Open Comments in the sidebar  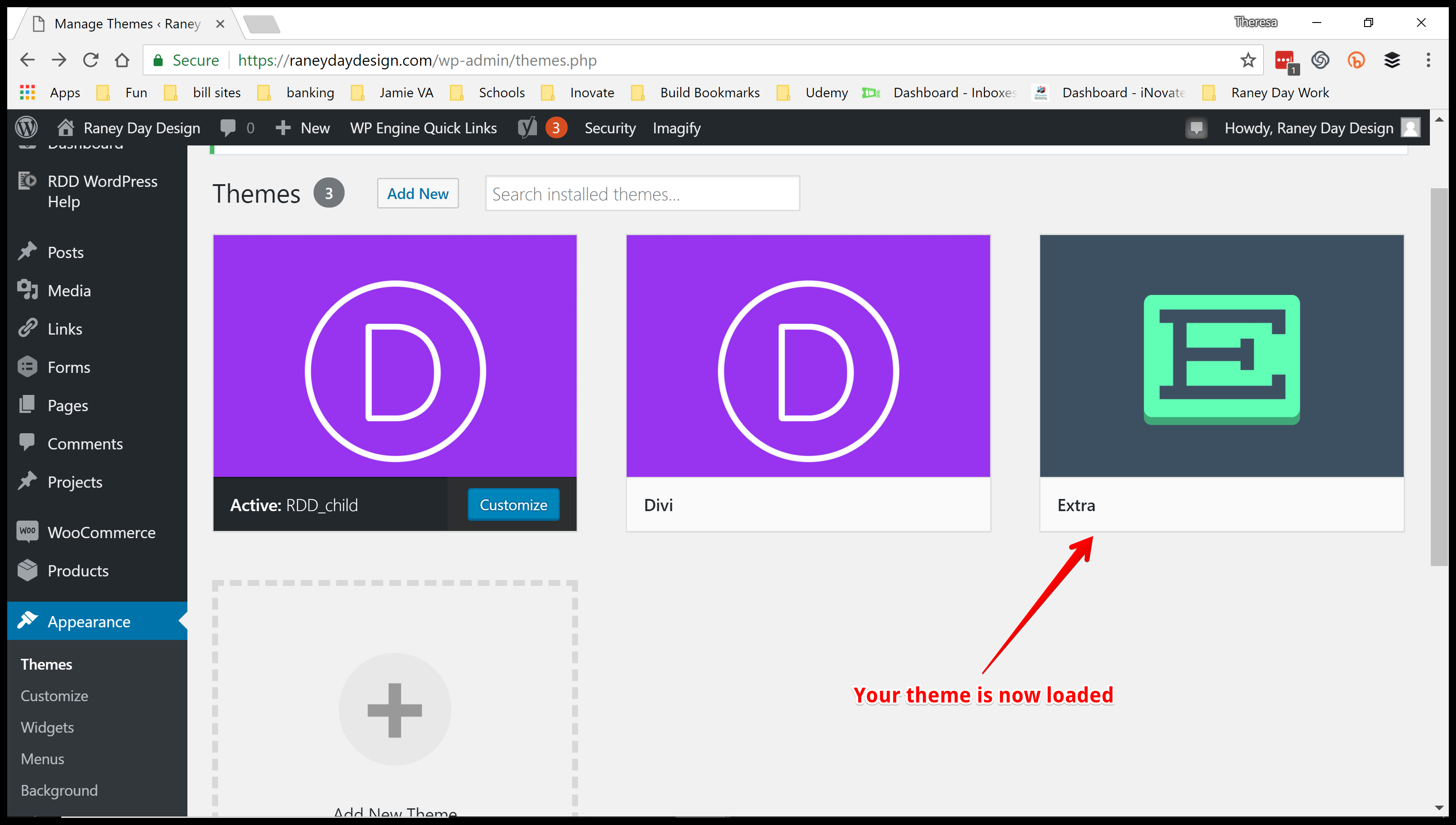click(x=97, y=444)
